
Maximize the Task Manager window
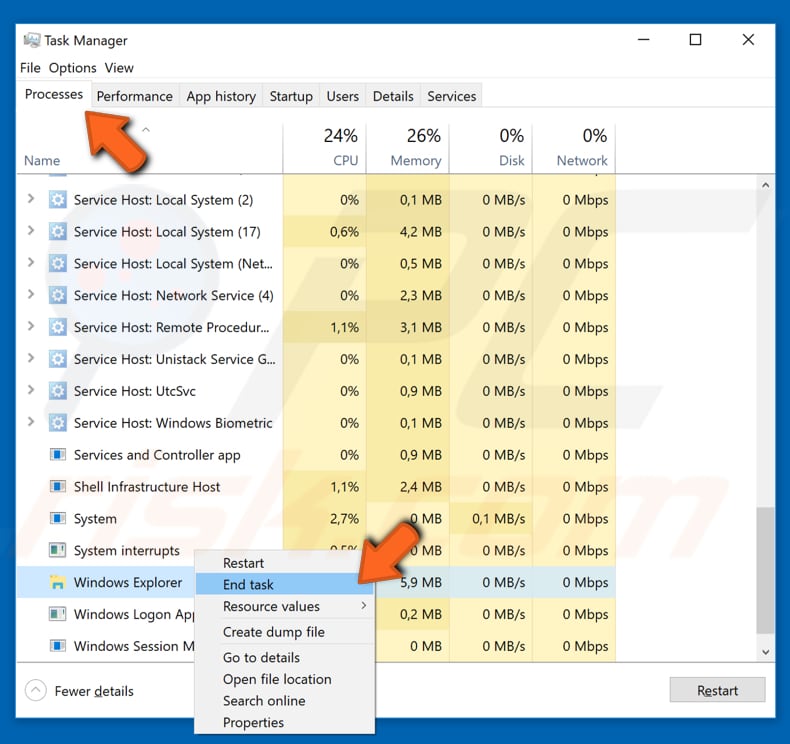tap(695, 40)
